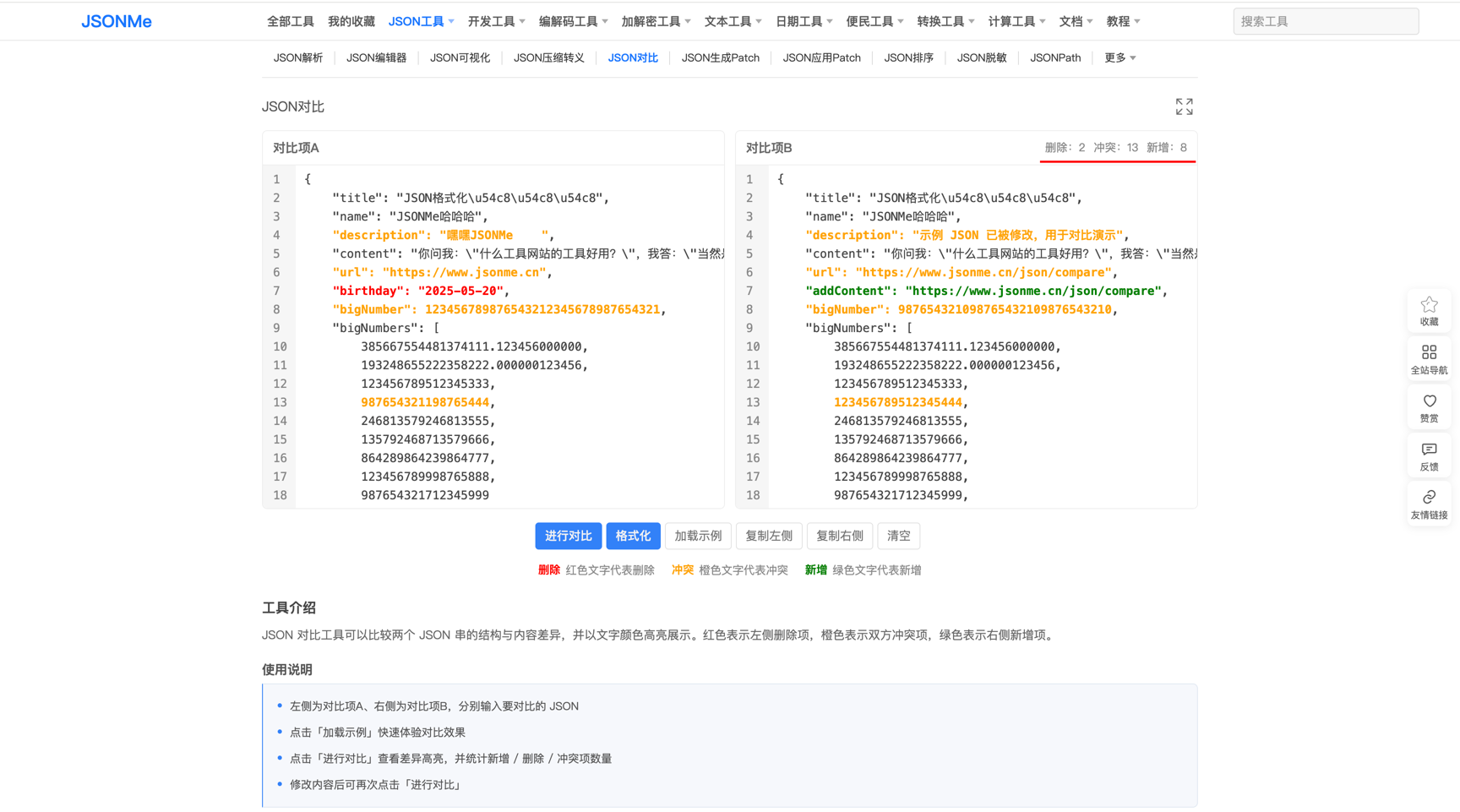Open 我的收藏 menu item
Screen dimensions: 1460x812
(351, 21)
